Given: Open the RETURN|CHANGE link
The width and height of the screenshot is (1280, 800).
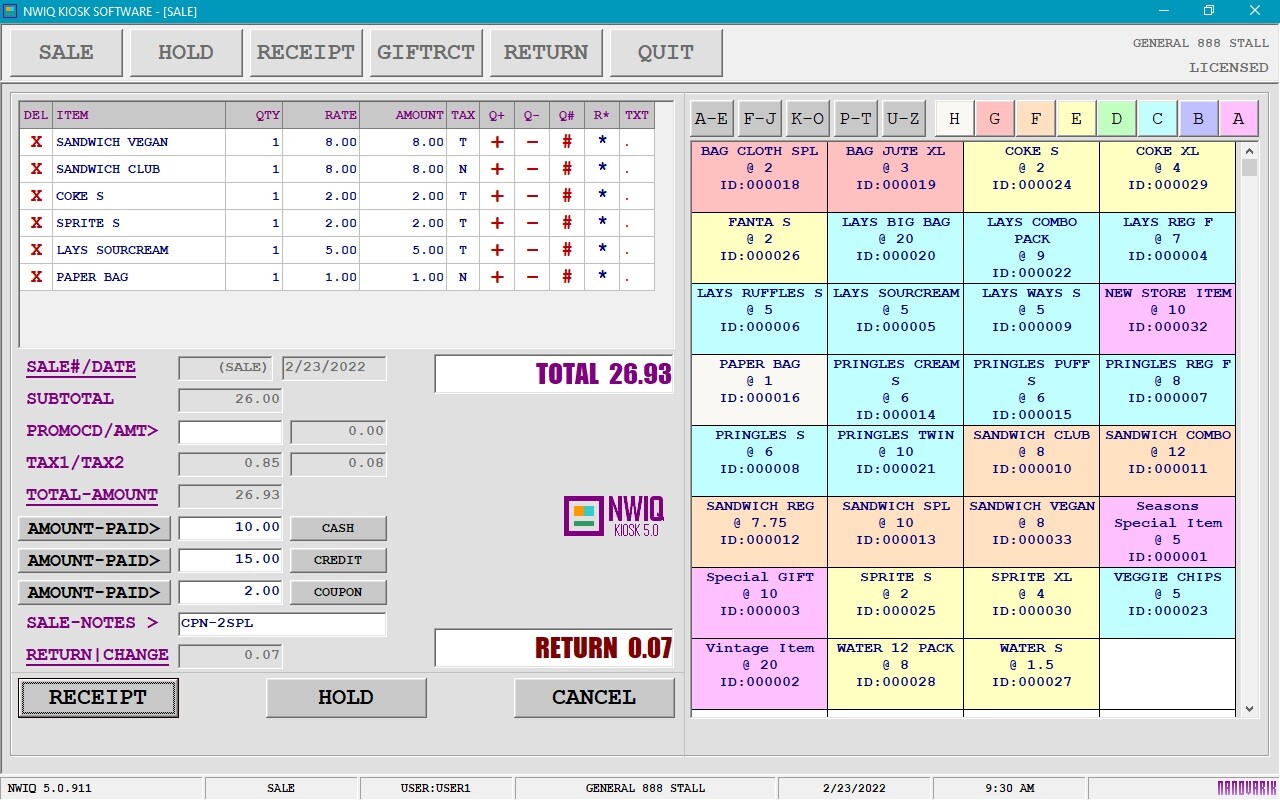Looking at the screenshot, I should (x=97, y=655).
